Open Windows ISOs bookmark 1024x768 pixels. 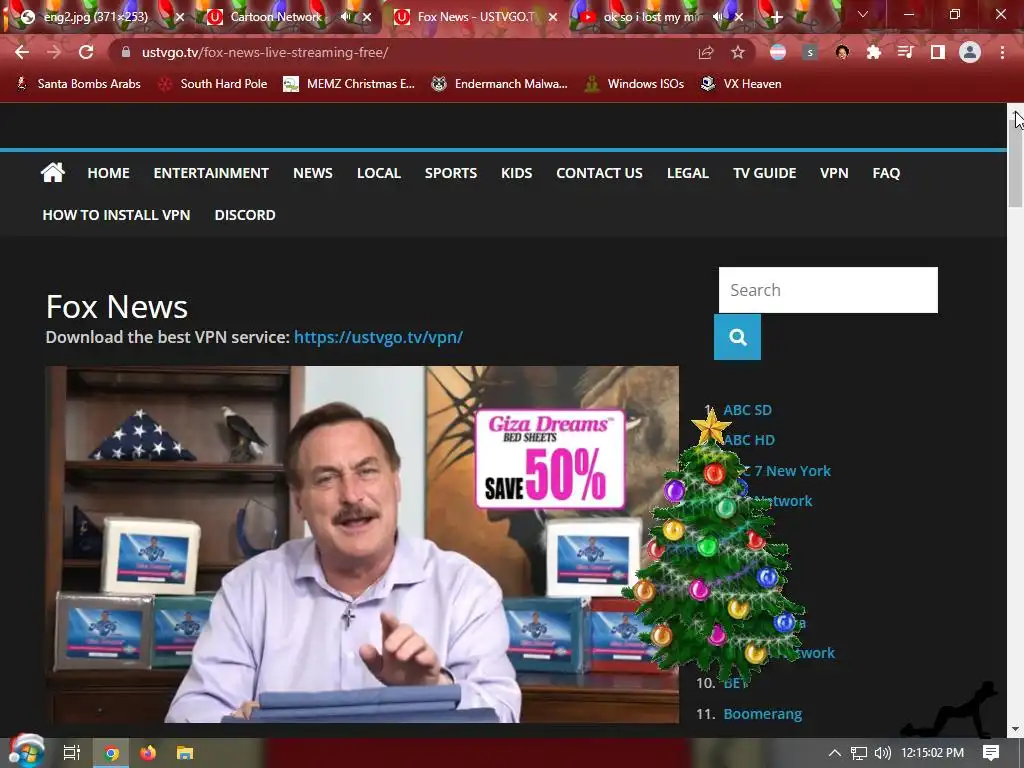pos(634,84)
